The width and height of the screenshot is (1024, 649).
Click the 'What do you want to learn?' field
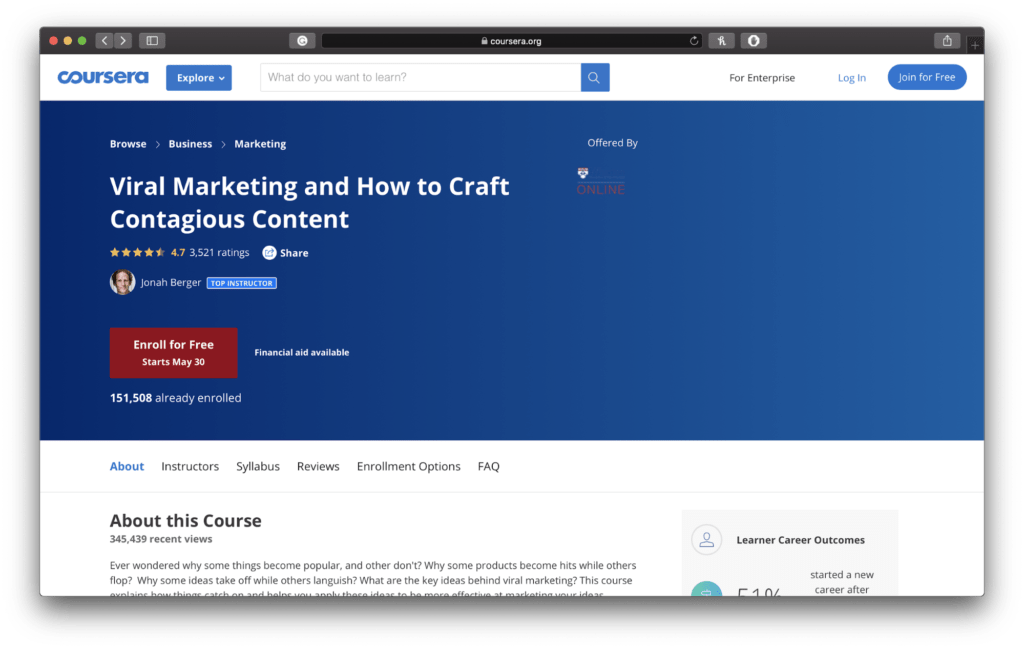[421, 77]
